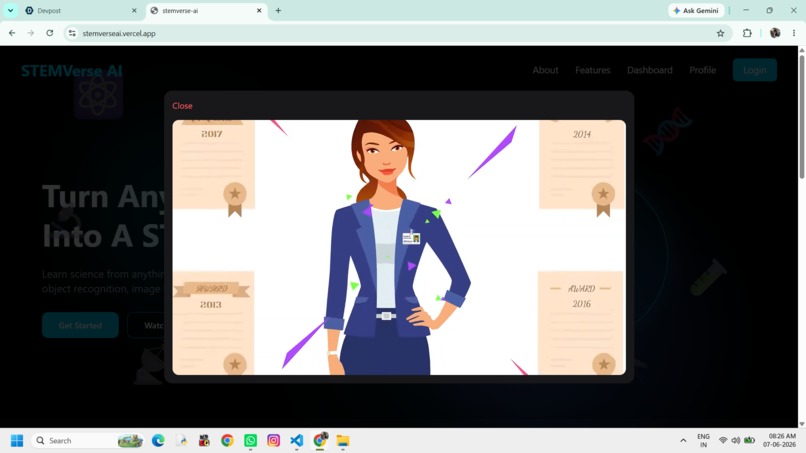Close the modal with the red Close link
Screen dimensions: 806x453
pos(182,105)
